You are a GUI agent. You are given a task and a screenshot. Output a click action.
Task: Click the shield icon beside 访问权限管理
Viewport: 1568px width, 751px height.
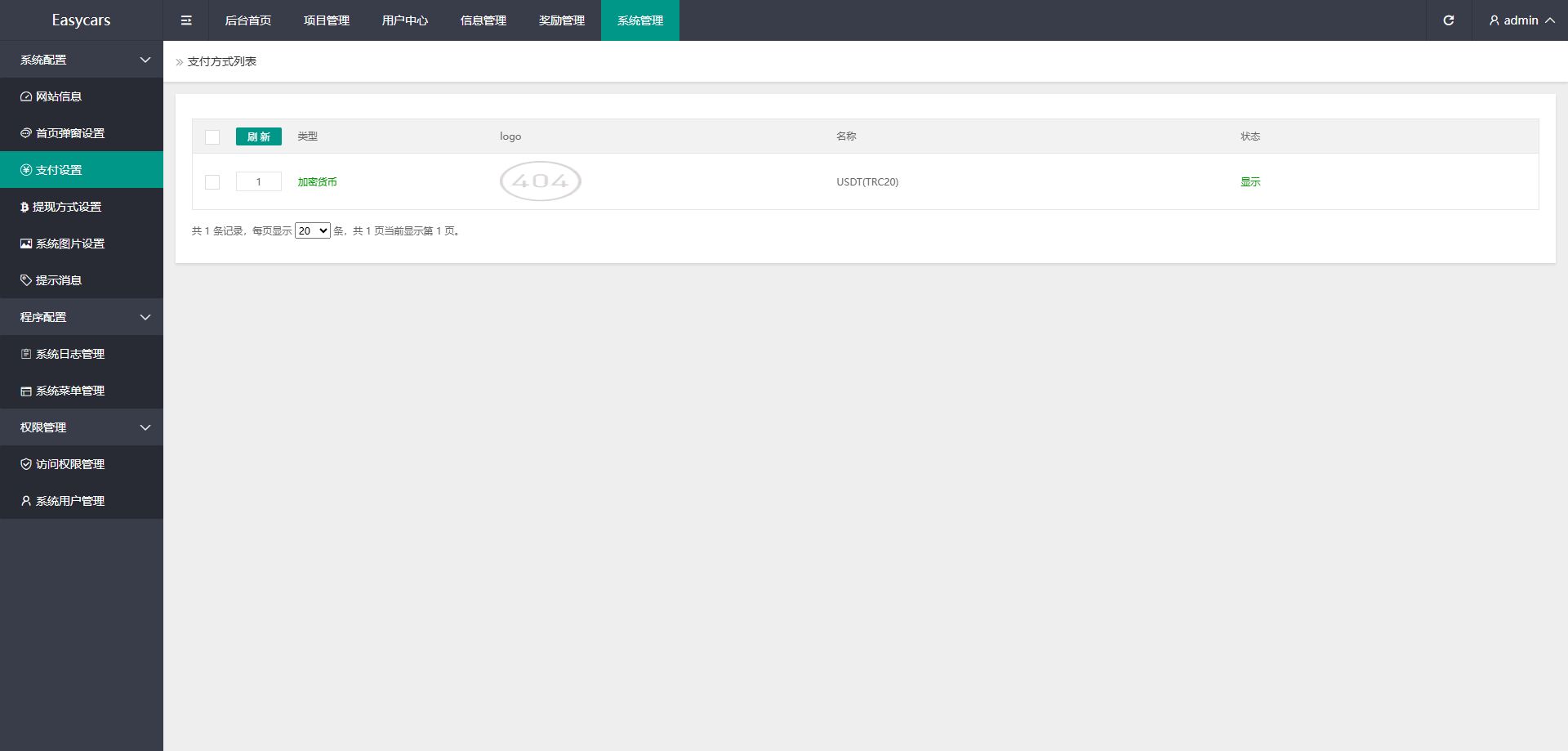click(x=26, y=464)
